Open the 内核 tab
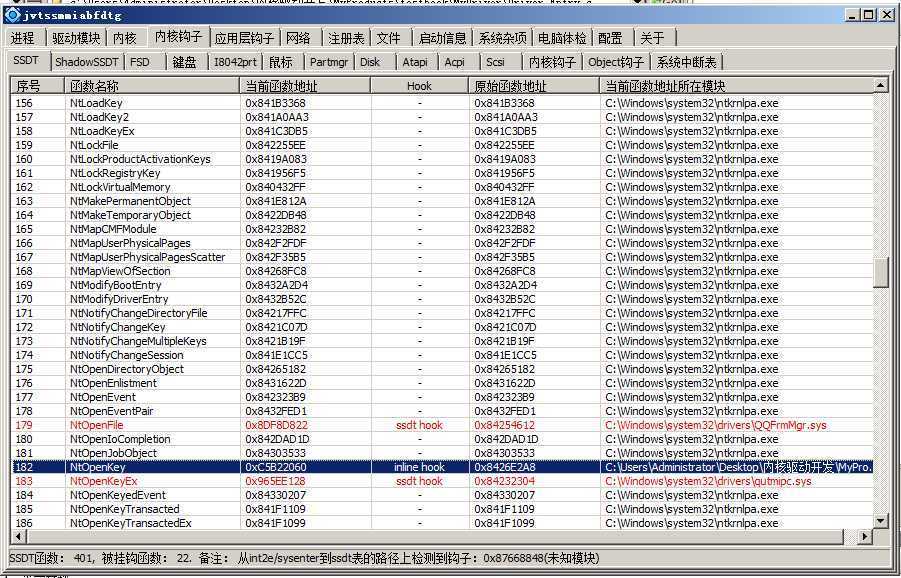Viewport: 901px width, 578px height. (125, 38)
